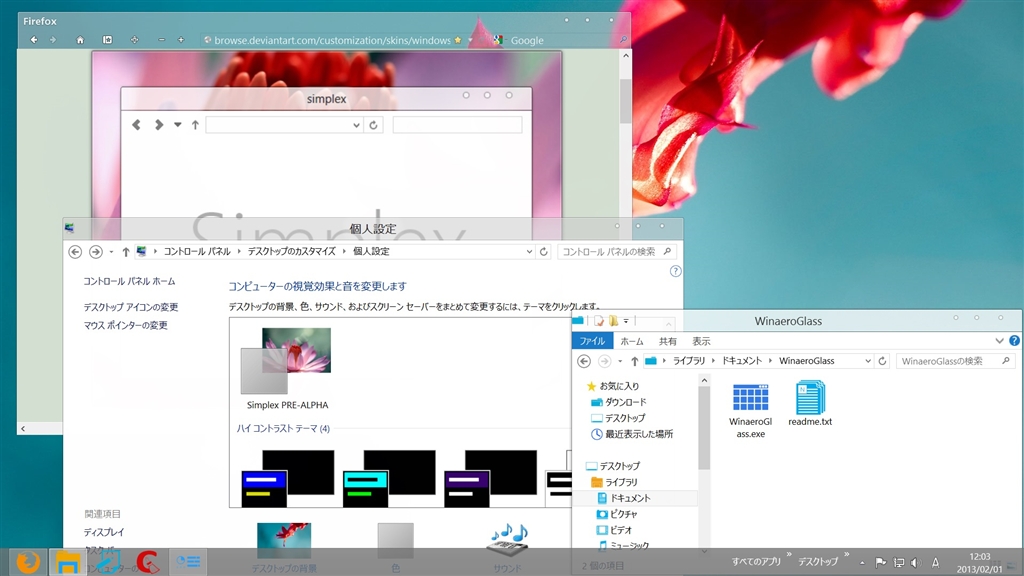The image size is (1024, 576).
Task: Click the volume icon in system tray
Action: 917,562
